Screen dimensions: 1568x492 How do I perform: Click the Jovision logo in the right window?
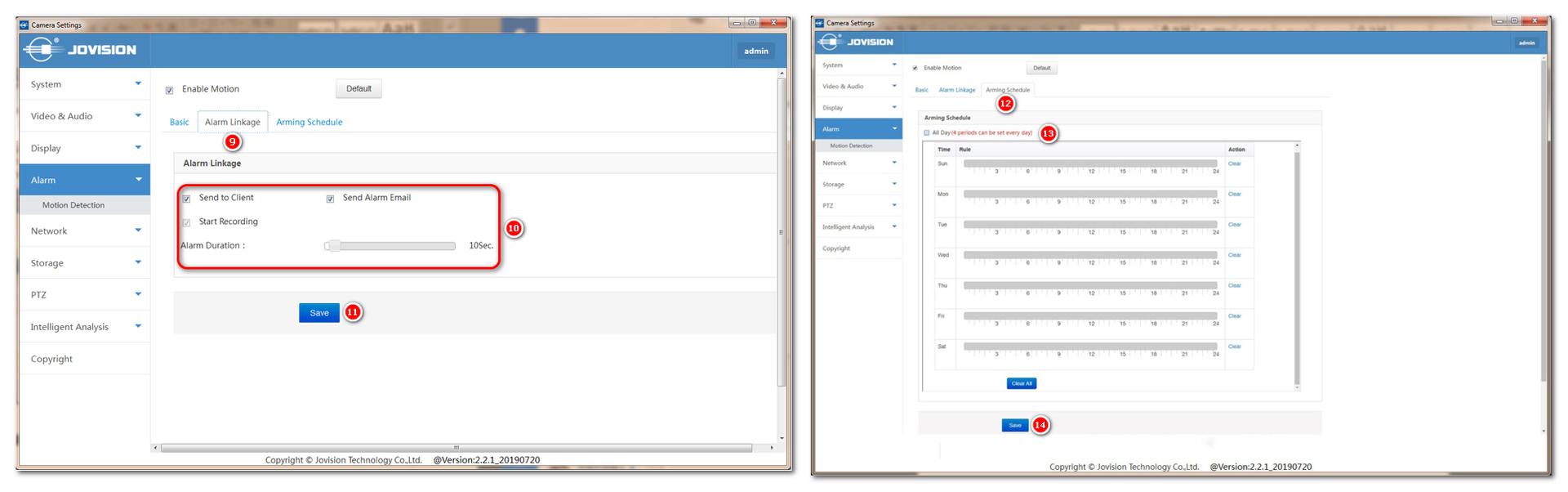[x=856, y=42]
